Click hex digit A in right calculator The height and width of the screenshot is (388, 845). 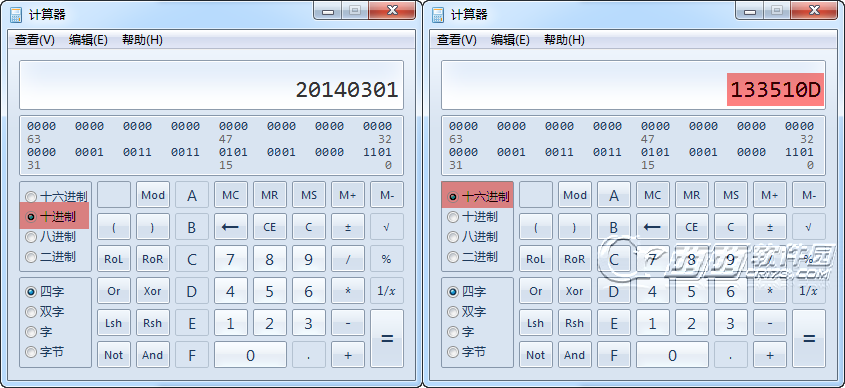[613, 195]
